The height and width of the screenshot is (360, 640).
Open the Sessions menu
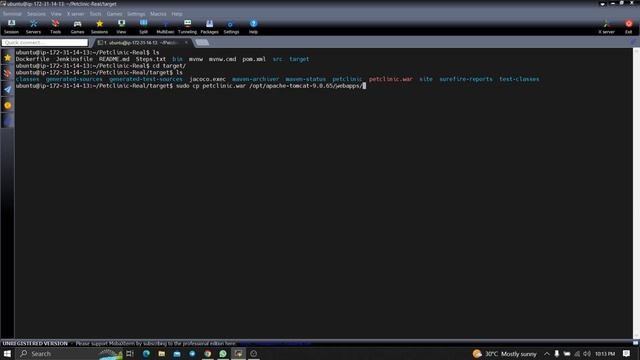(36, 14)
